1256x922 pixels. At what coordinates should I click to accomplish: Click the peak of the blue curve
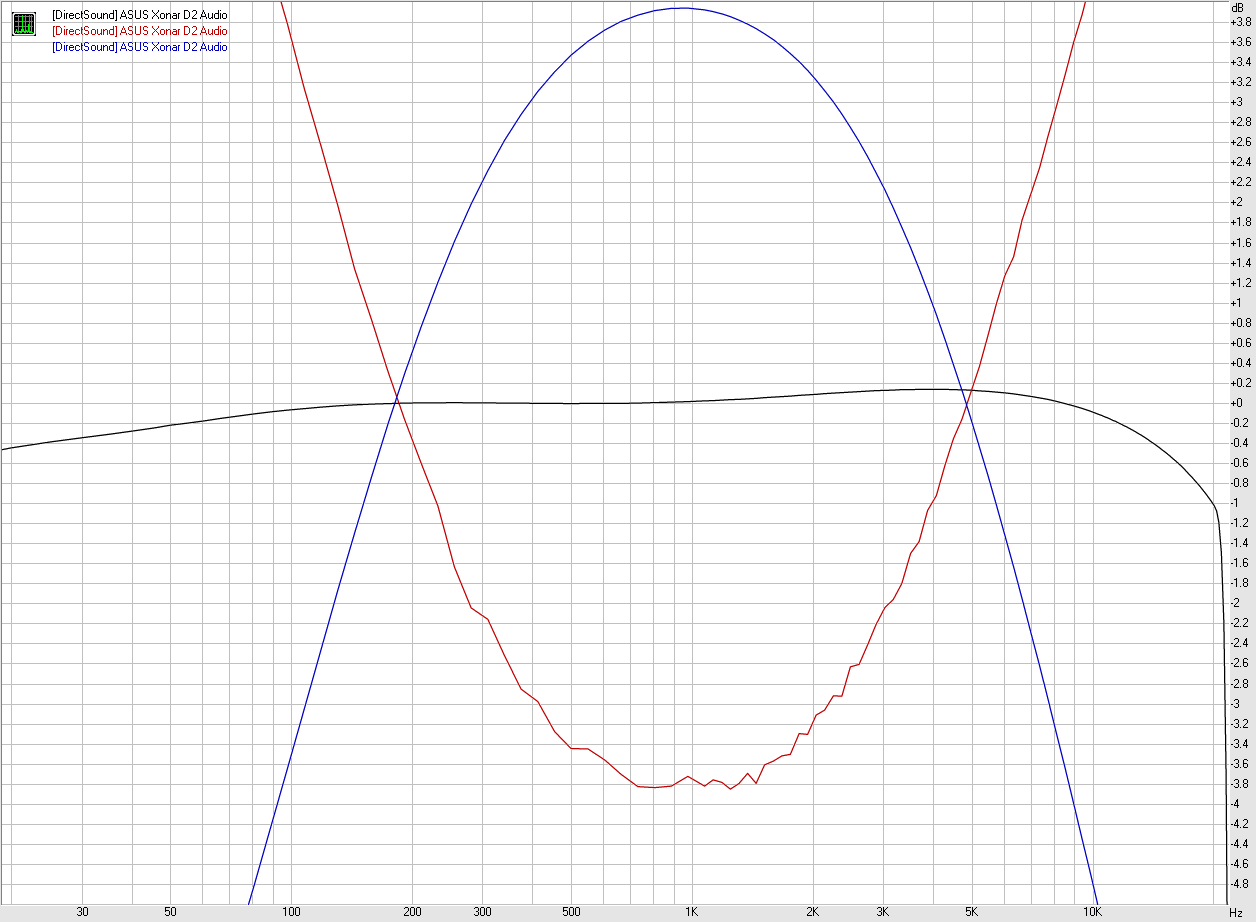[681, 8]
